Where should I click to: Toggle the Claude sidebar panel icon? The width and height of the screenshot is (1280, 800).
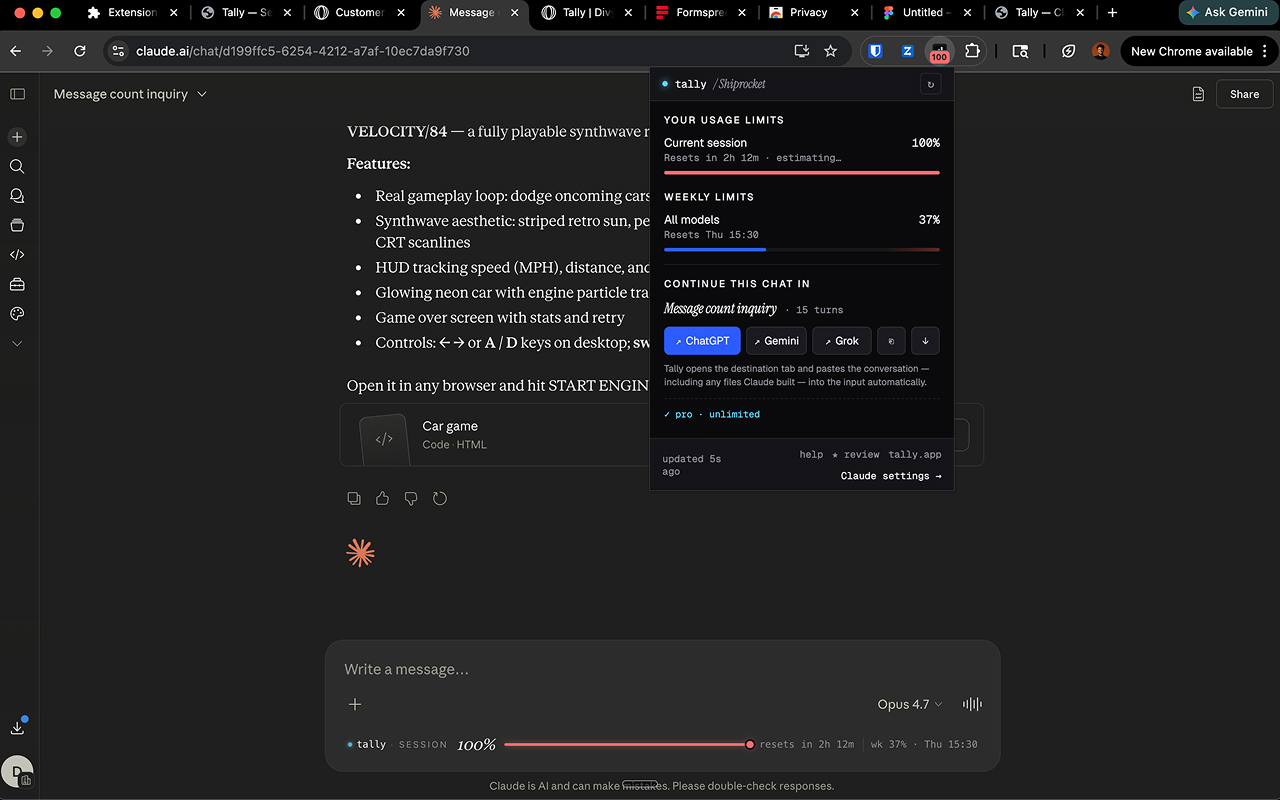(x=17, y=94)
